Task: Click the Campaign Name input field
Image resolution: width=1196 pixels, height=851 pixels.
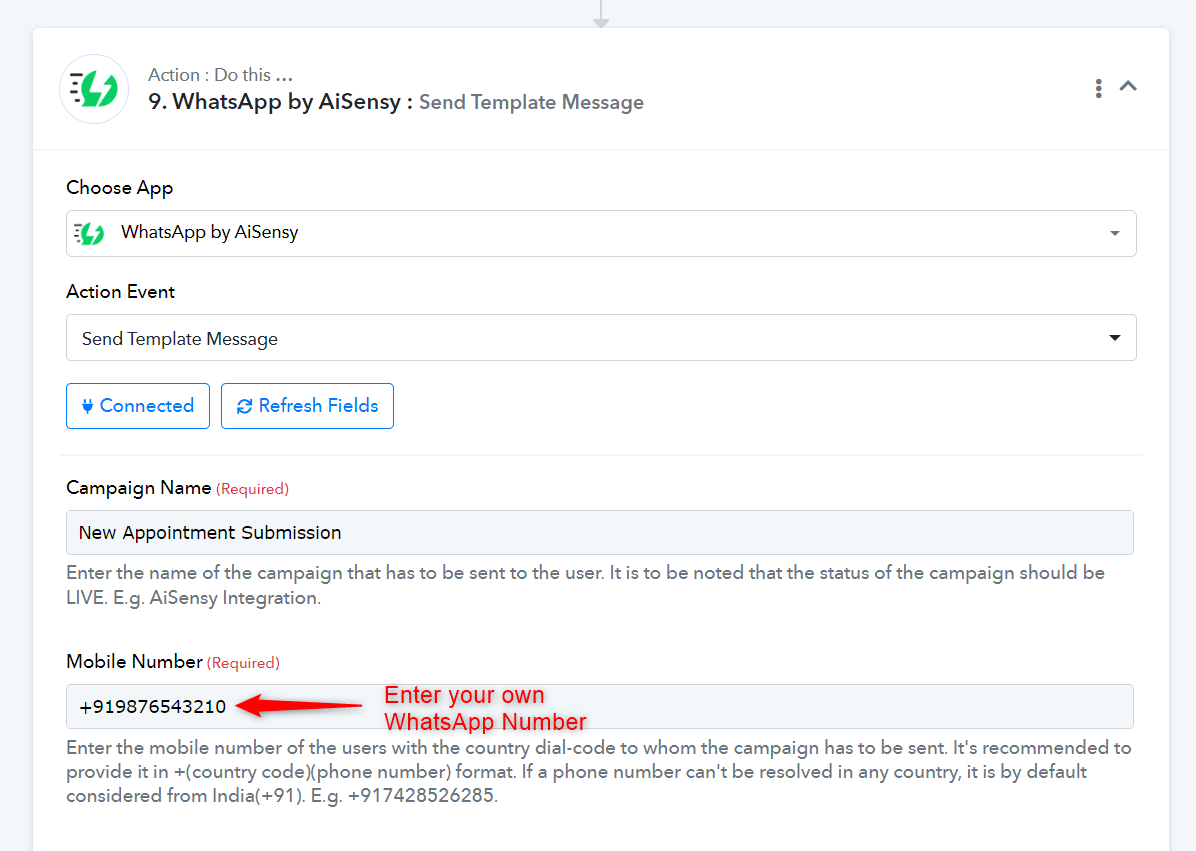Action: coord(600,532)
